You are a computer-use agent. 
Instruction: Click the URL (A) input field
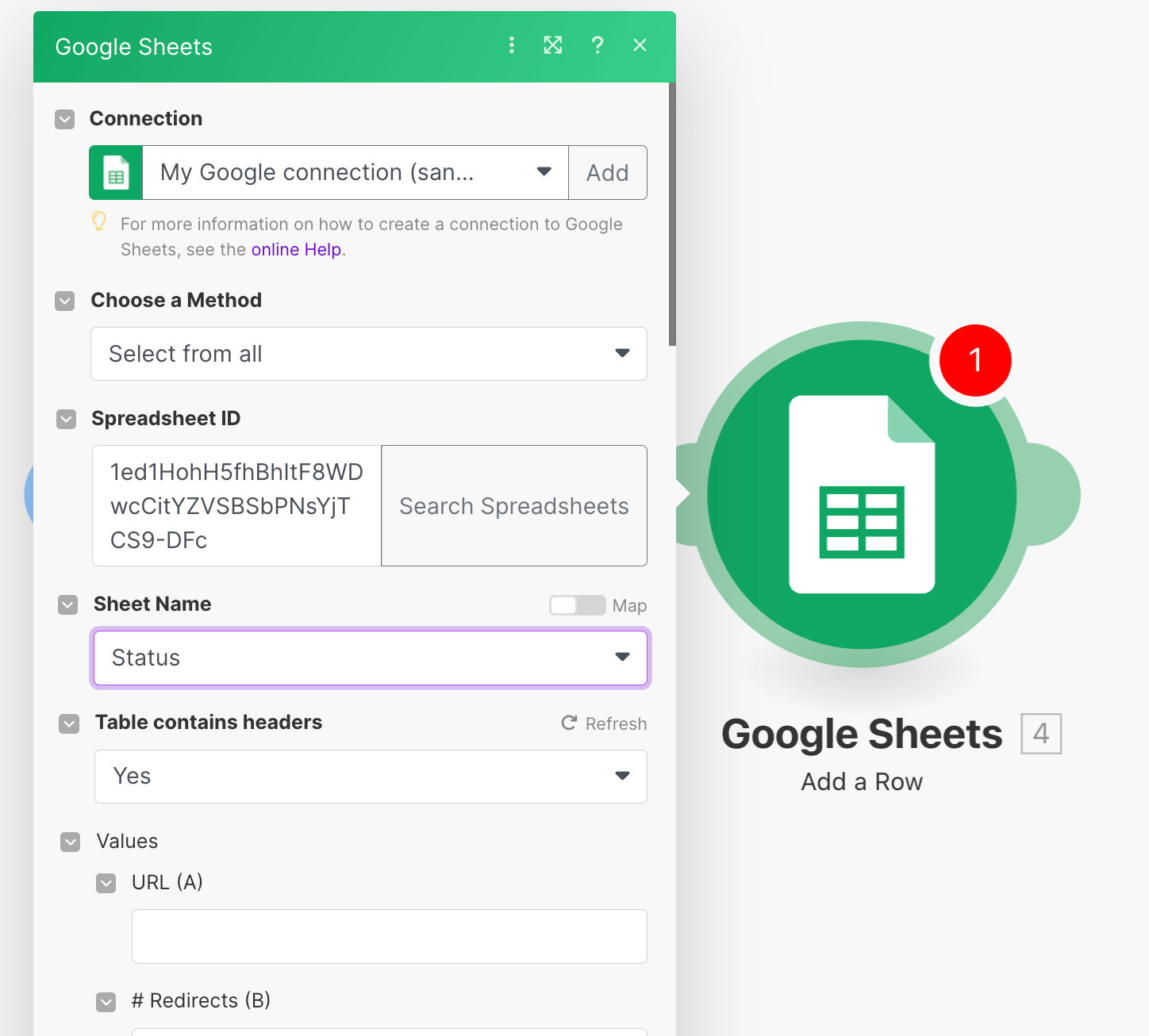[x=390, y=936]
